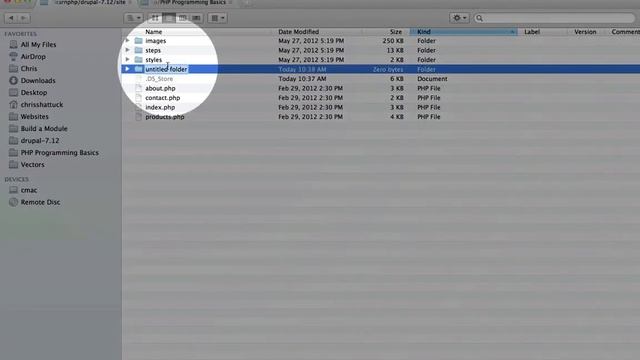The image size is (640, 360).
Task: Open Build a Module in sidebar
Action: pyautogui.click(x=44, y=129)
